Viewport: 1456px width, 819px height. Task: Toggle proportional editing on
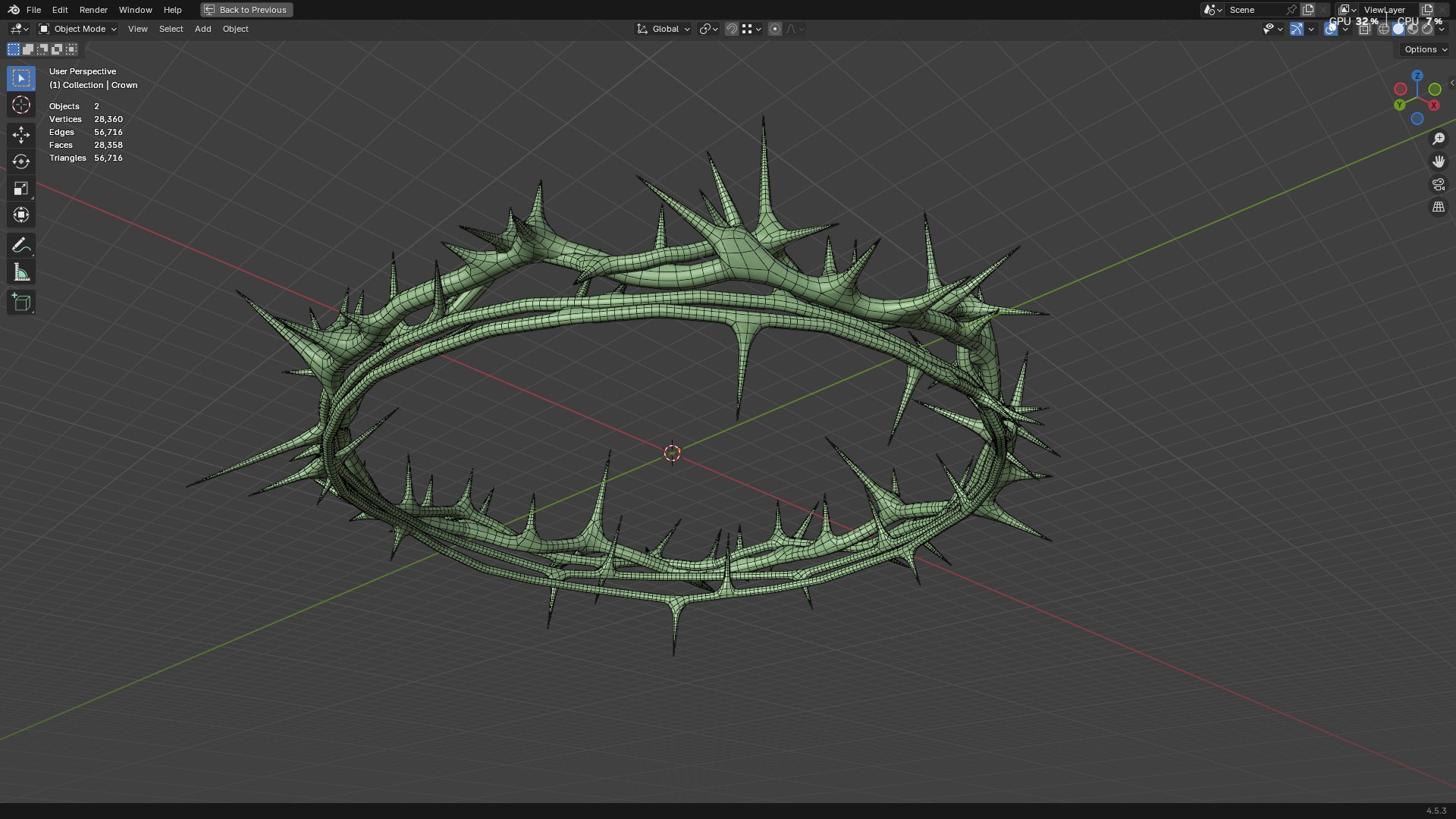tap(774, 29)
